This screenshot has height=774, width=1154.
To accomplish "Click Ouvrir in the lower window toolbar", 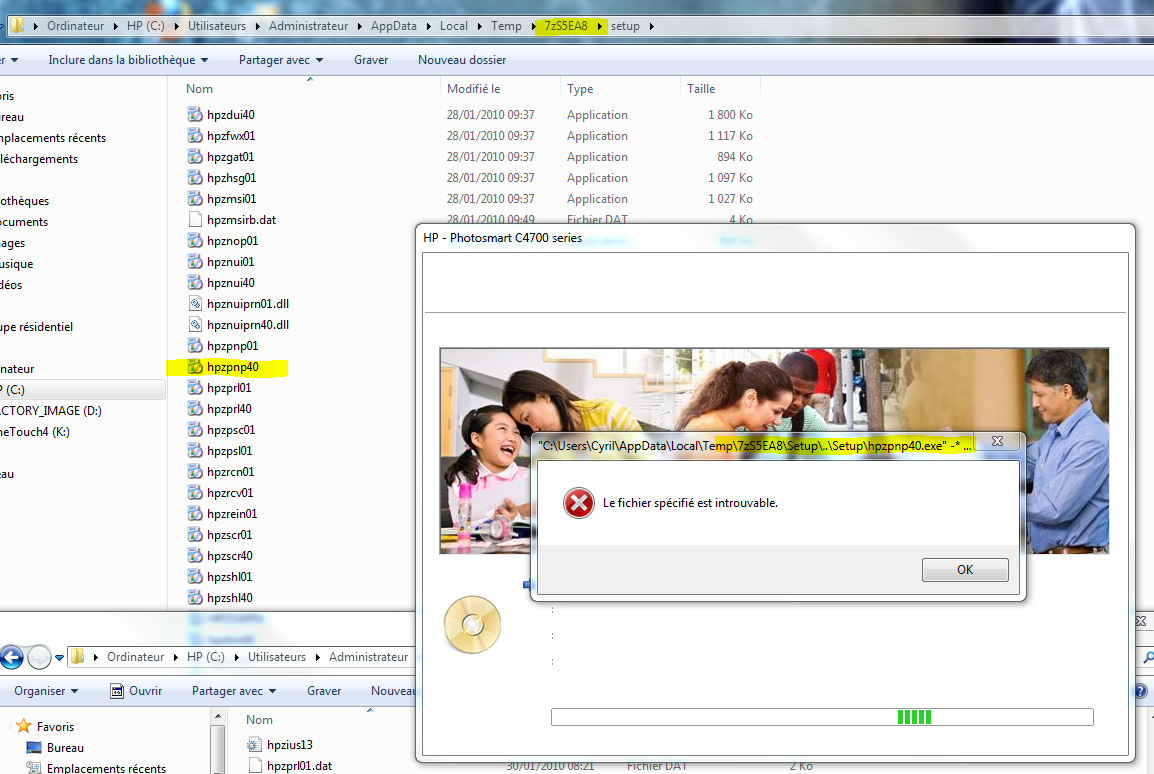I will pyautogui.click(x=136, y=691).
